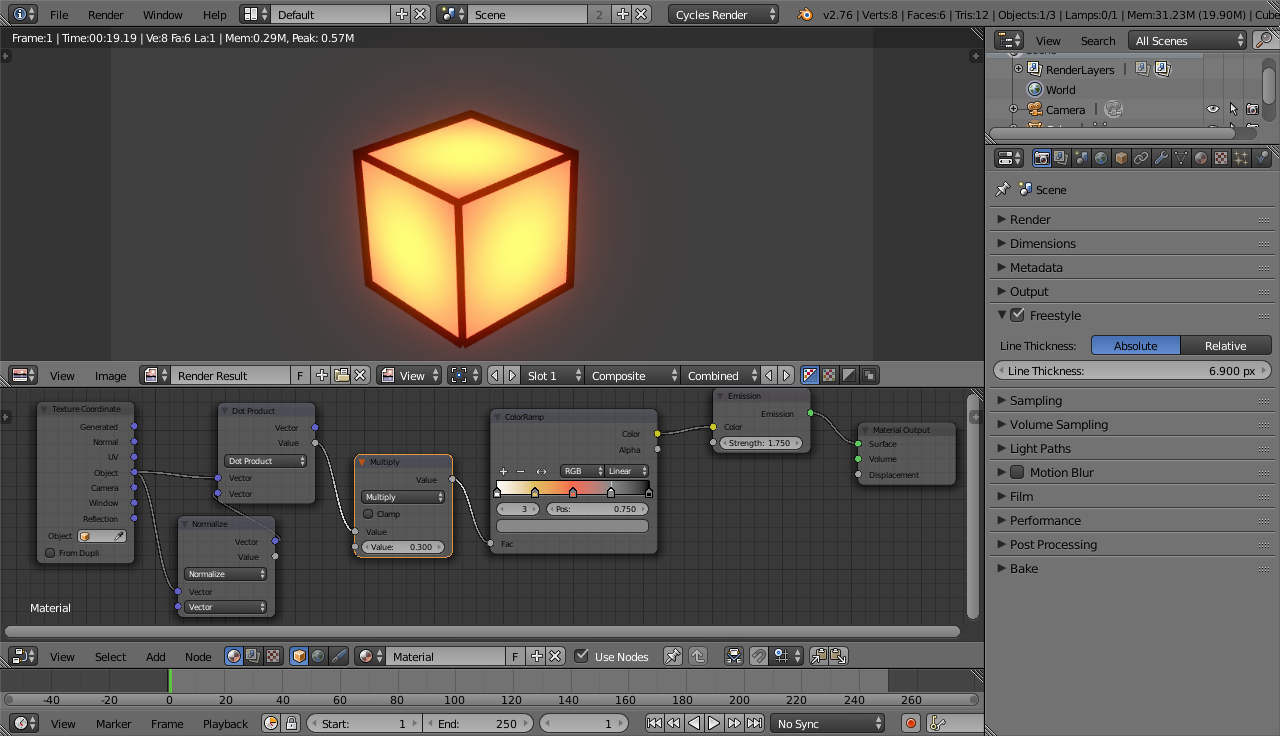Open the Render tab in Properties editor

point(1041,158)
